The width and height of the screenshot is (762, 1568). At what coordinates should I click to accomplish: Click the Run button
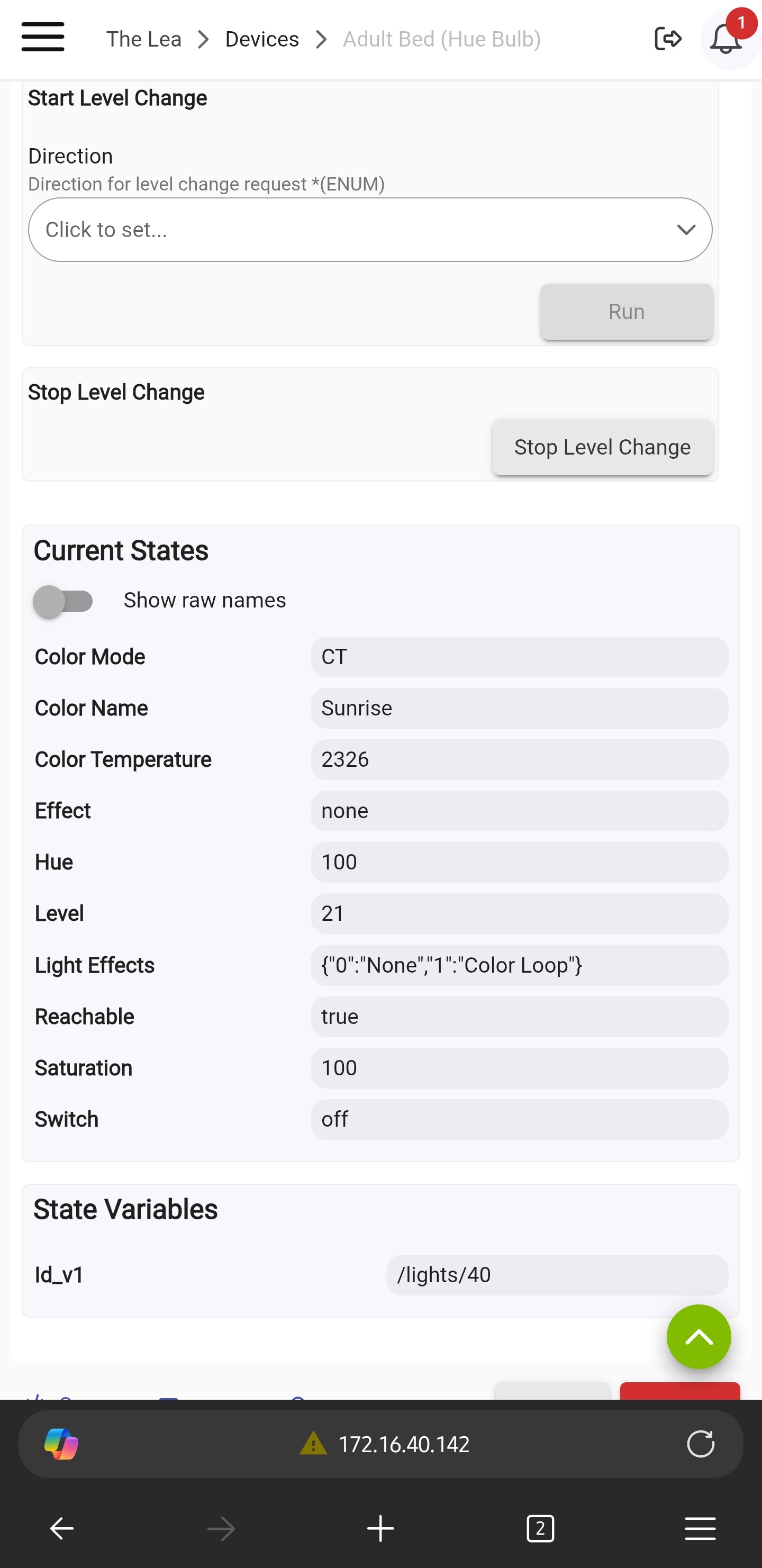627,312
